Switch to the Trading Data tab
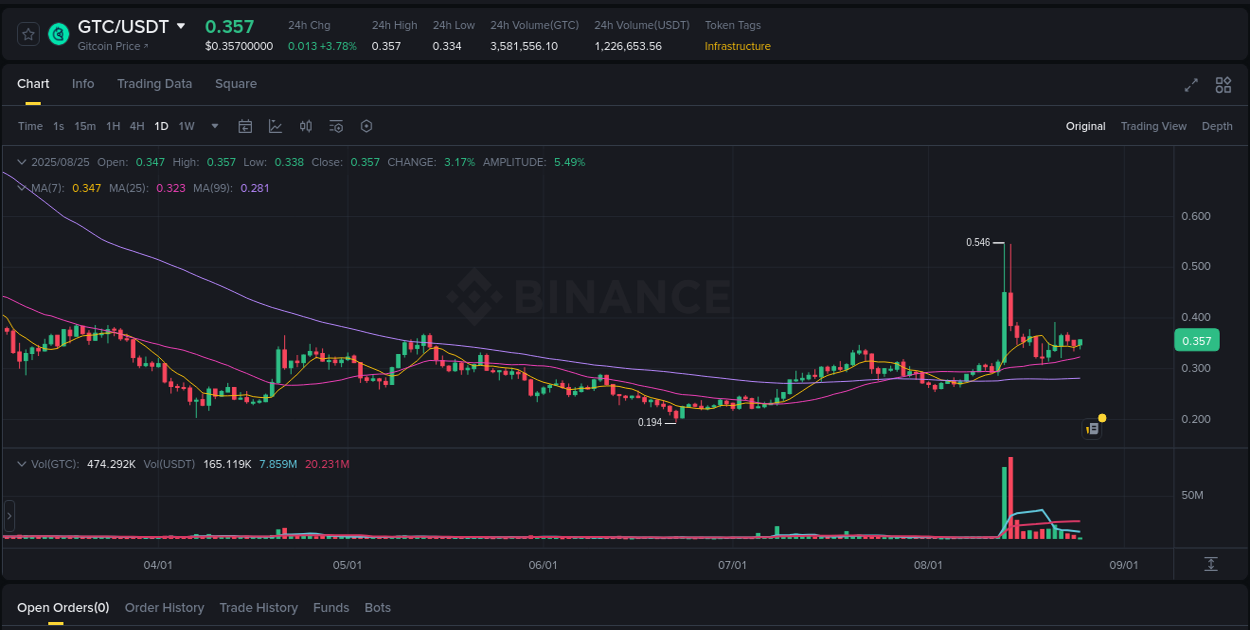Image resolution: width=1250 pixels, height=630 pixels. tap(154, 84)
